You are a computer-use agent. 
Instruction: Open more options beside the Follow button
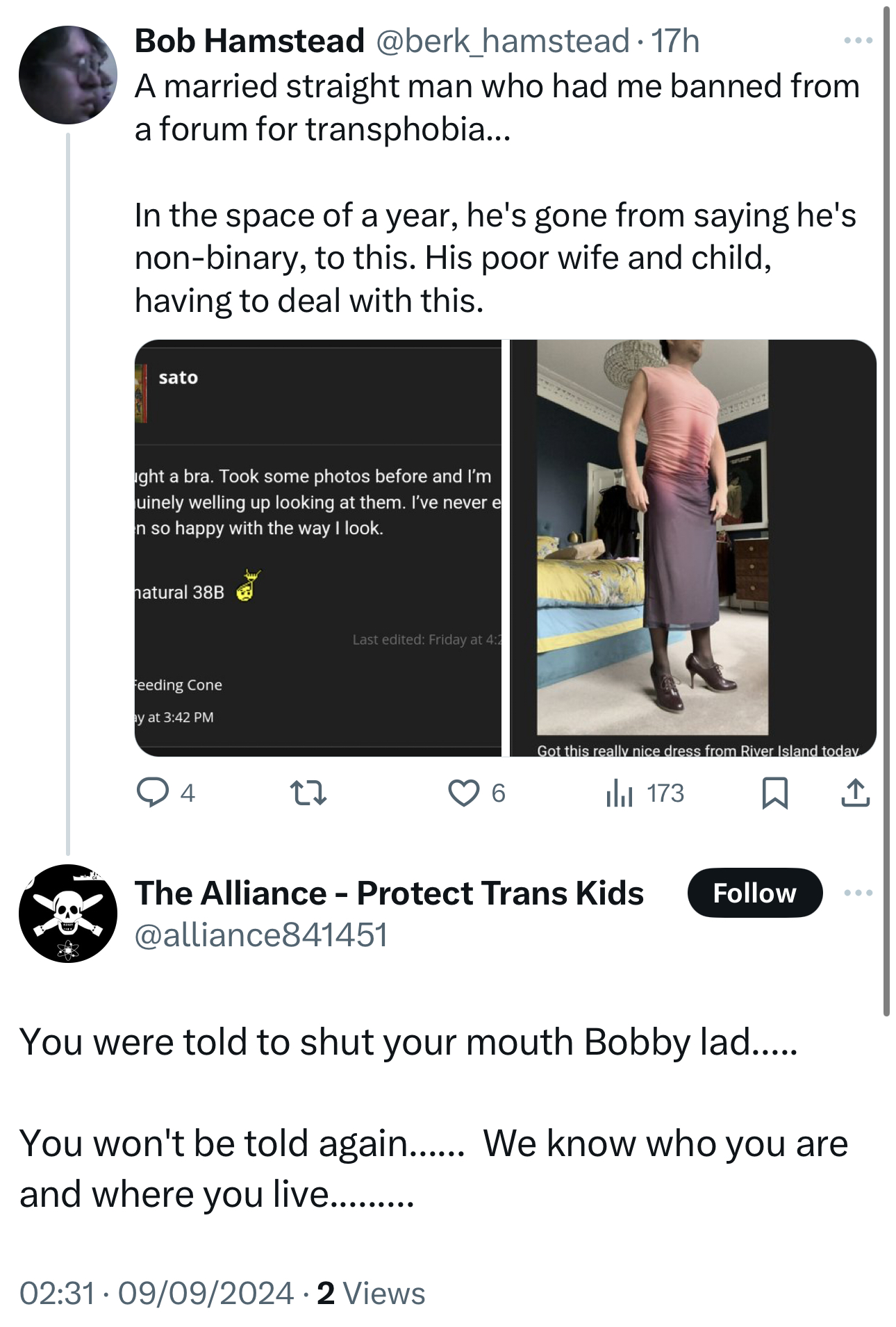(x=858, y=893)
